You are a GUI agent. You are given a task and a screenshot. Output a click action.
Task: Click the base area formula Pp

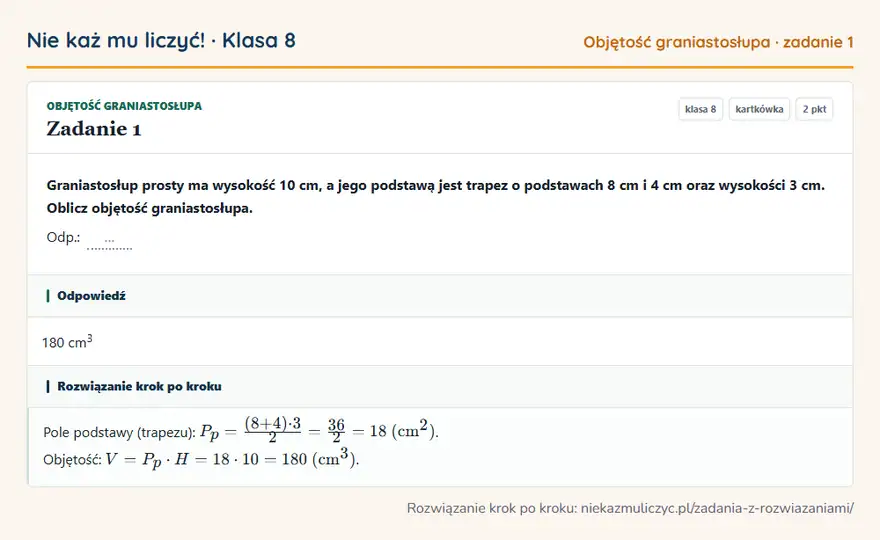click(x=319, y=430)
